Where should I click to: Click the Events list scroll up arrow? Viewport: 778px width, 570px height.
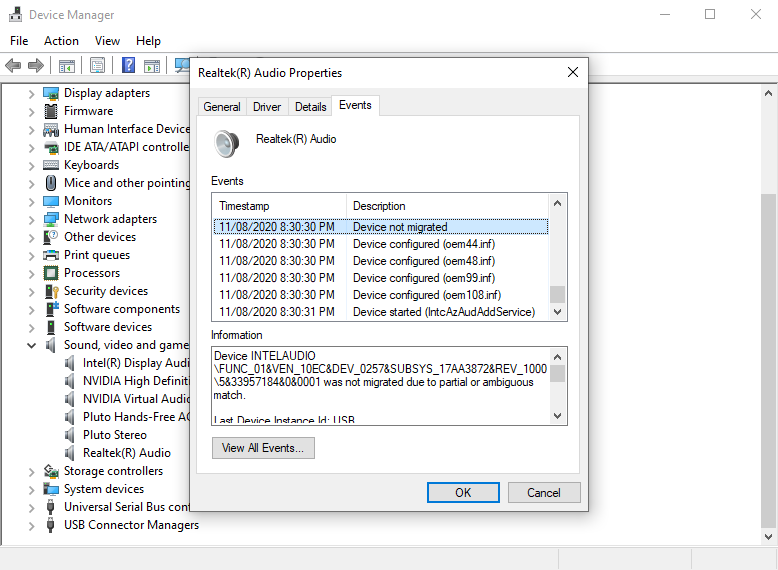[557, 203]
